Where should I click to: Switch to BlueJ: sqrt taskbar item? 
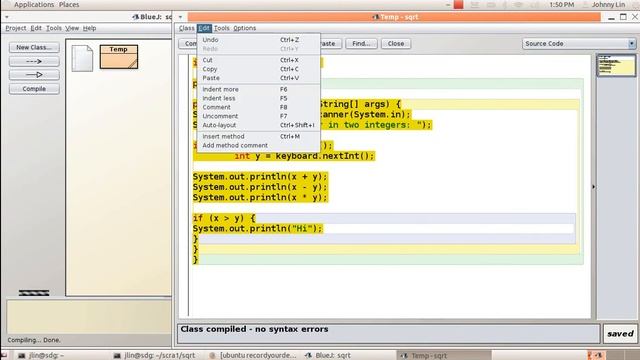[x=329, y=356]
